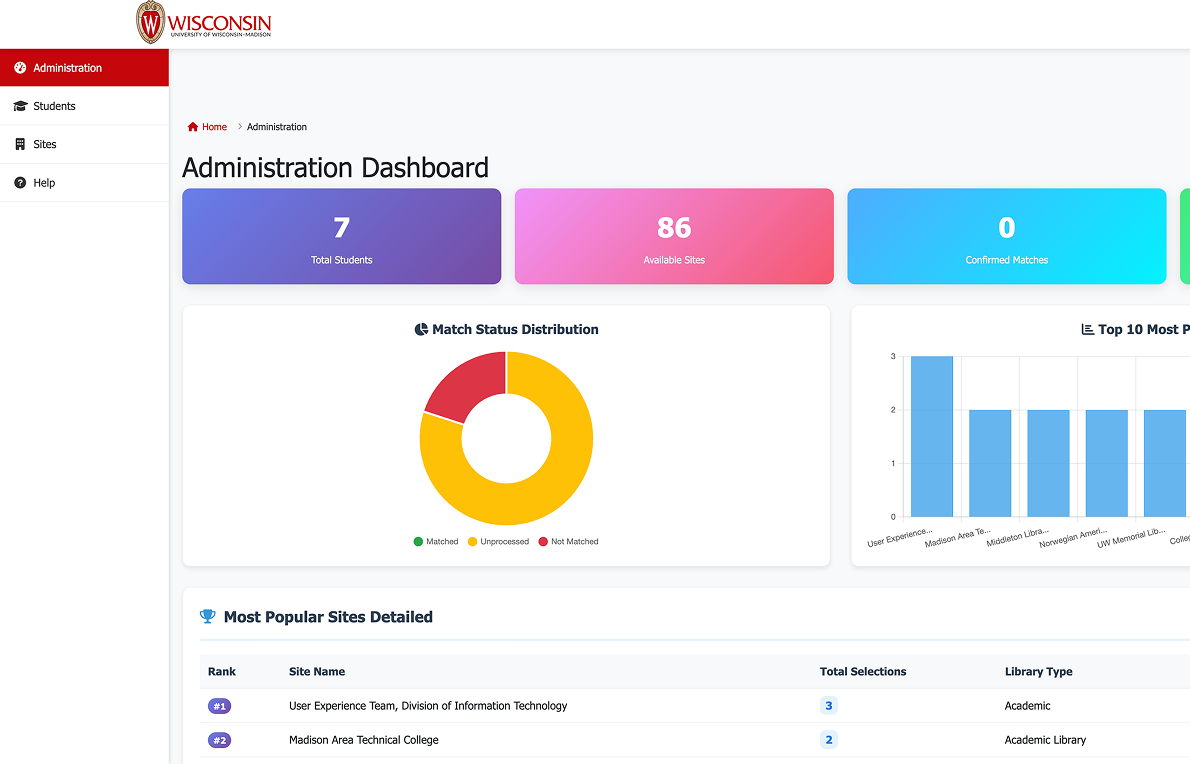The height and width of the screenshot is (764, 1190).
Task: Click the Administration breadcrumb text
Action: click(277, 127)
